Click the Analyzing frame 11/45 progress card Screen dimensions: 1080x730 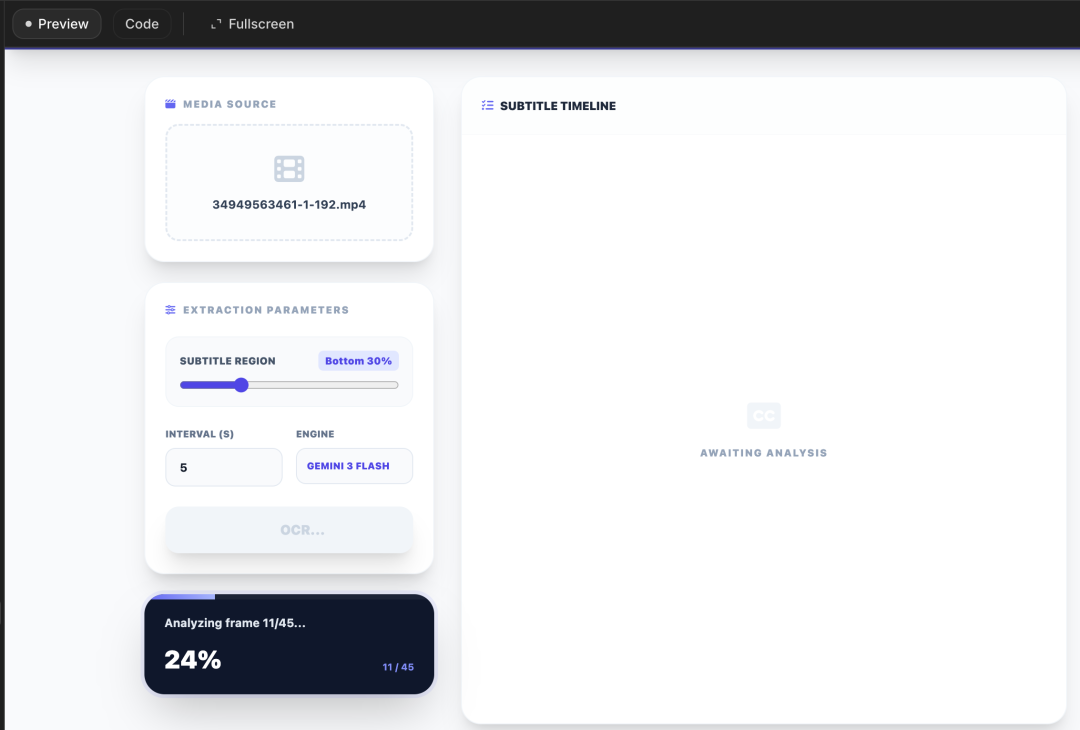click(288, 644)
